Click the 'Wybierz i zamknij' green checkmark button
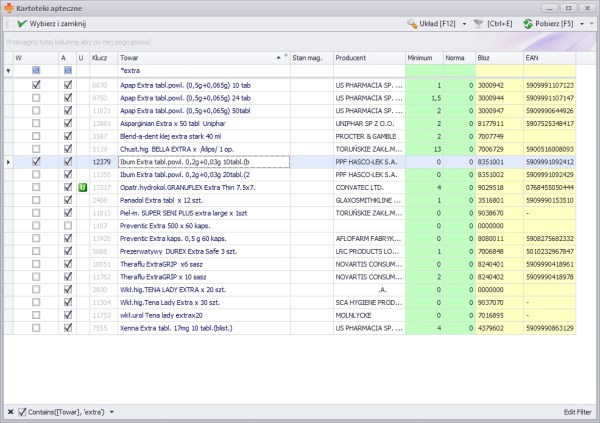Screen dimensions: 600x423 click(x=50, y=23)
